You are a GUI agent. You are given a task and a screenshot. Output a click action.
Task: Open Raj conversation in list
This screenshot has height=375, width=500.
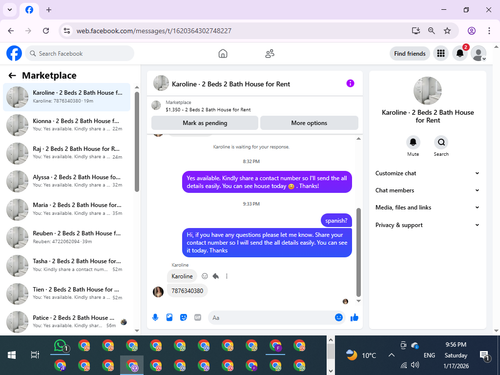pyautogui.click(x=67, y=153)
